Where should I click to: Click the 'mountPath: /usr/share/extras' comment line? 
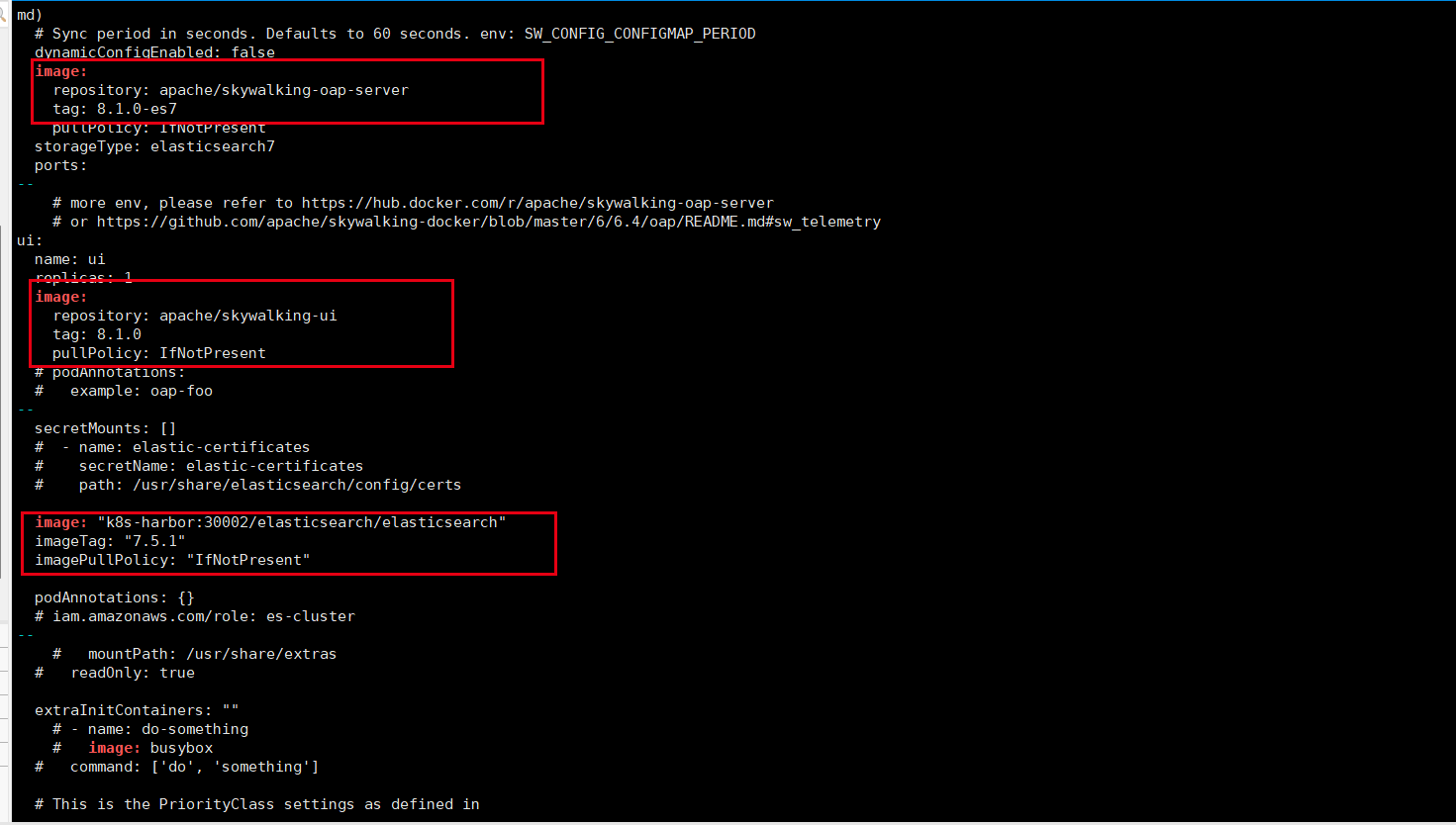coord(212,654)
